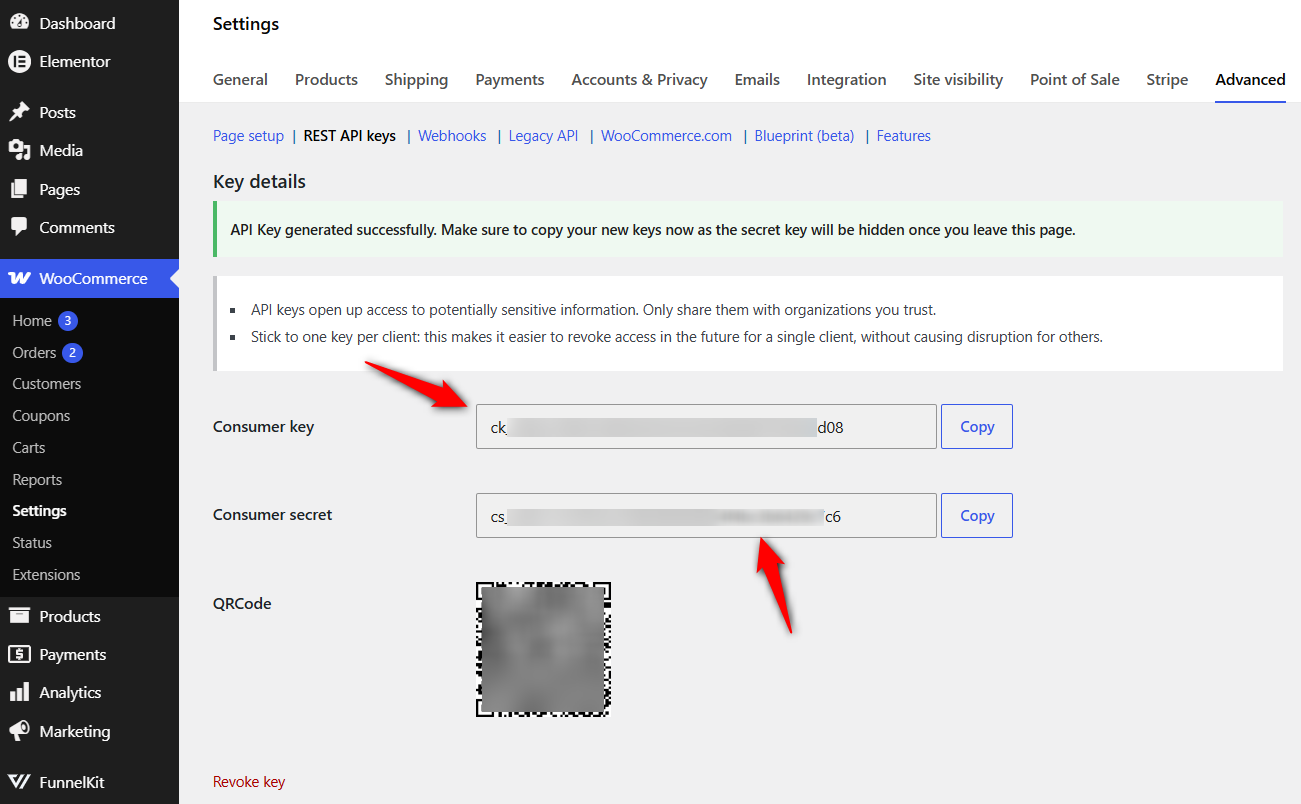Open the Integration tab
The height and width of the screenshot is (804, 1301).
click(847, 79)
